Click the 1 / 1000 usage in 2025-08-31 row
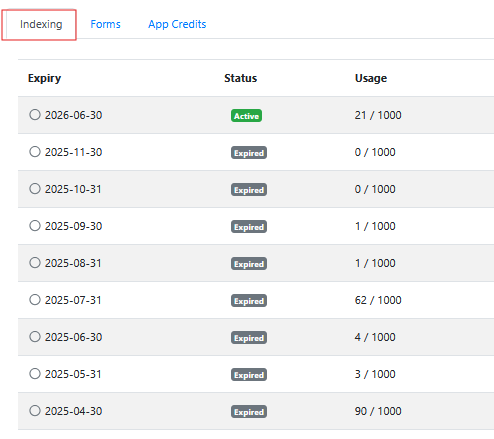This screenshot has height=439, width=494. coord(375,263)
